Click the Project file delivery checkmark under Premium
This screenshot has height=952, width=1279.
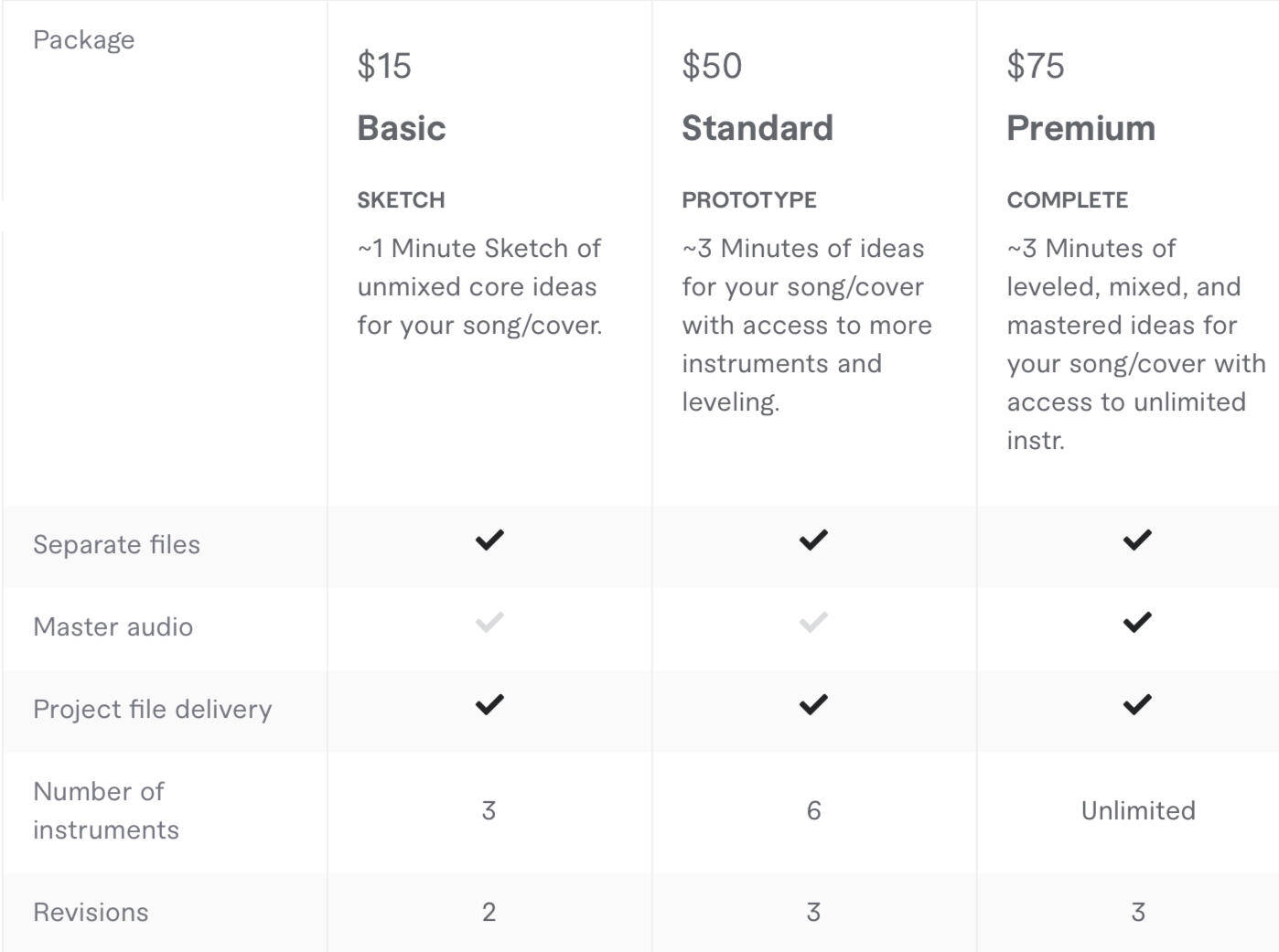click(1137, 704)
